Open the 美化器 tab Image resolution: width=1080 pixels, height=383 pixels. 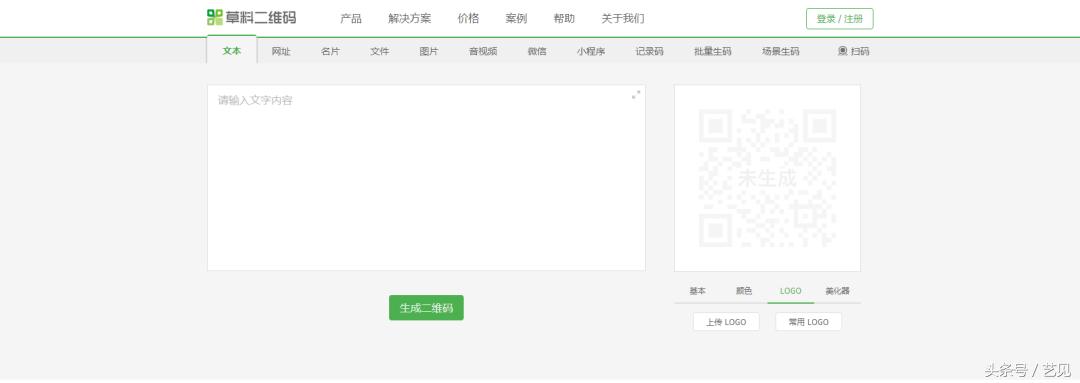point(838,291)
